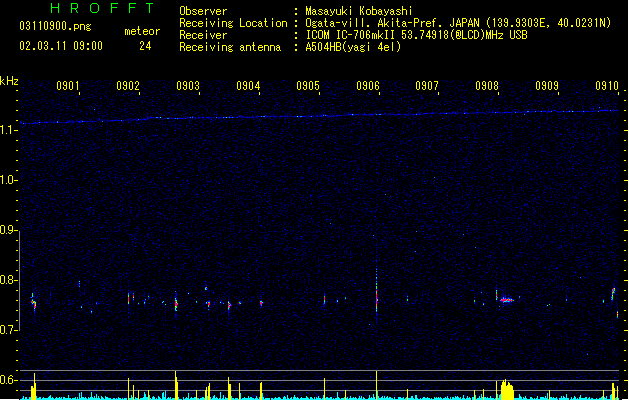
Task: Click the Observer label
Action: tap(203, 11)
